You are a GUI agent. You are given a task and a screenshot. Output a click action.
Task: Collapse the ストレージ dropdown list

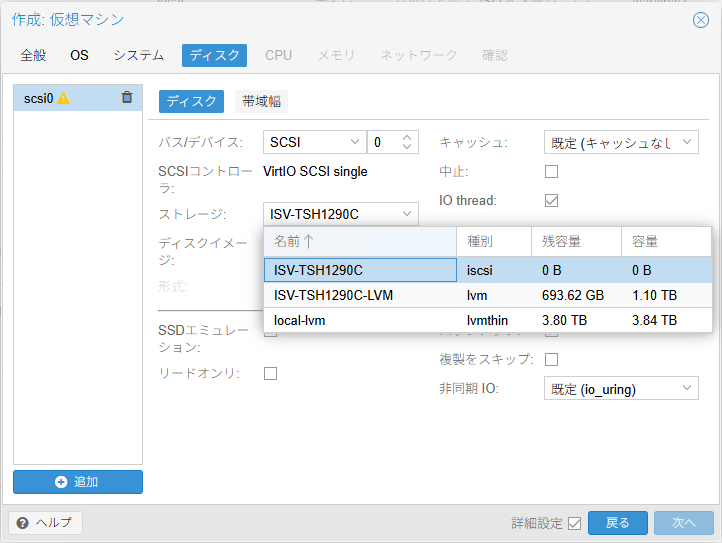pyautogui.click(x=407, y=214)
